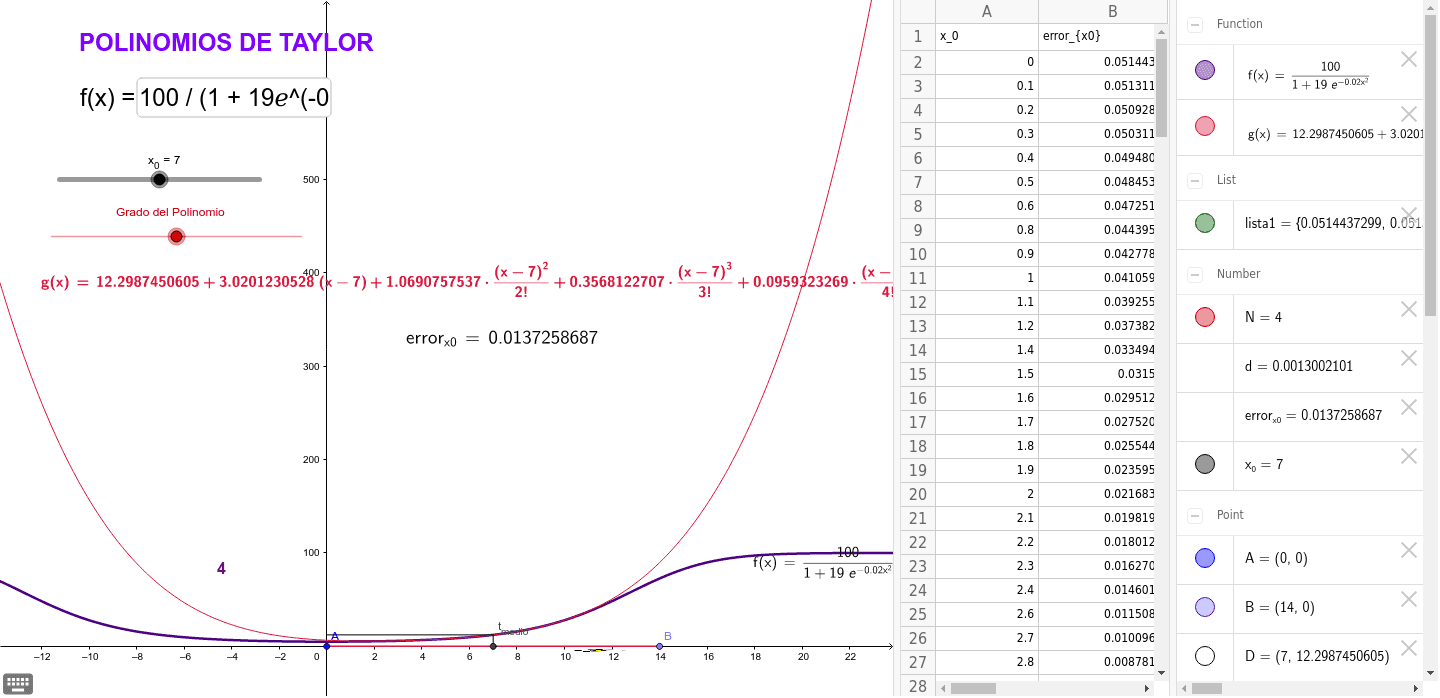
Task: Select cell with value 0.019819
Action: pyautogui.click(x=1097, y=518)
